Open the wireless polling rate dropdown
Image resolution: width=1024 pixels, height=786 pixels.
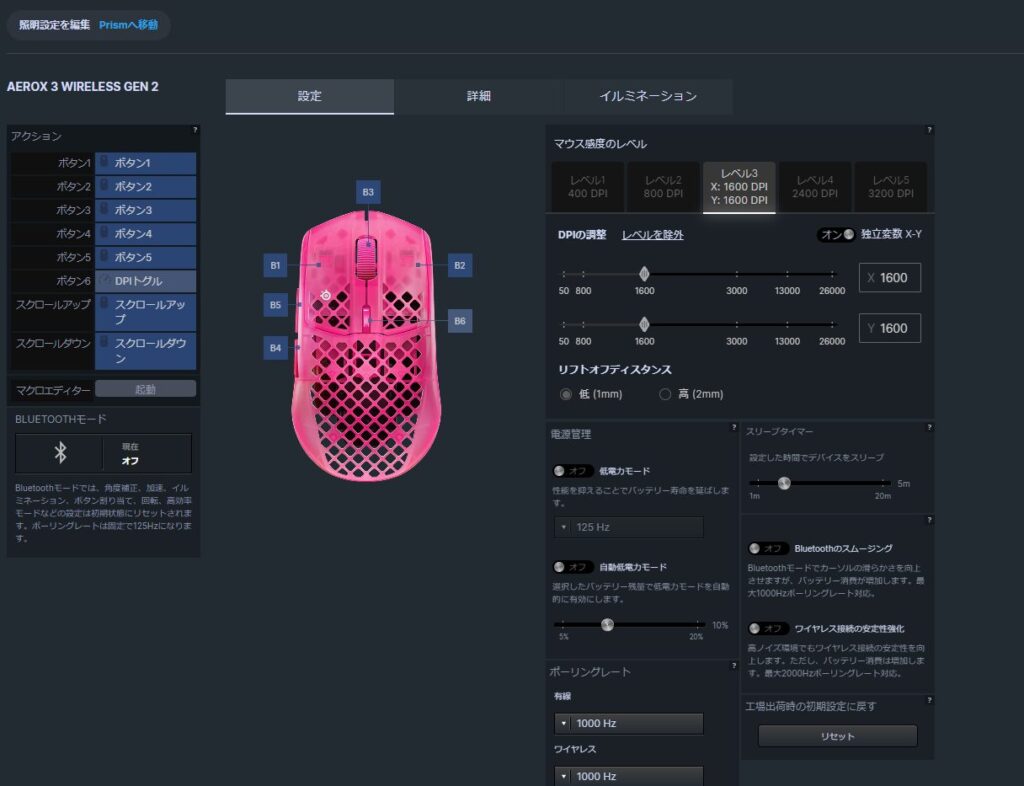point(628,776)
